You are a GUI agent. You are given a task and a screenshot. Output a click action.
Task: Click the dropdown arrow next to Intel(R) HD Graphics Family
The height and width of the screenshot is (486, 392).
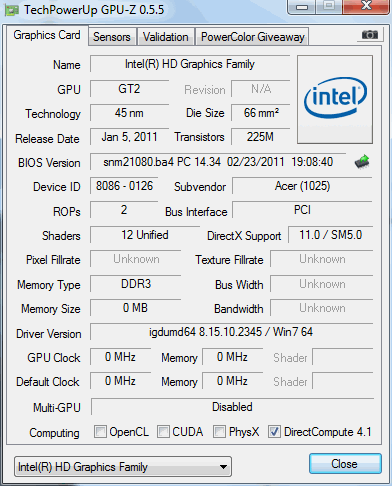pos(224,467)
